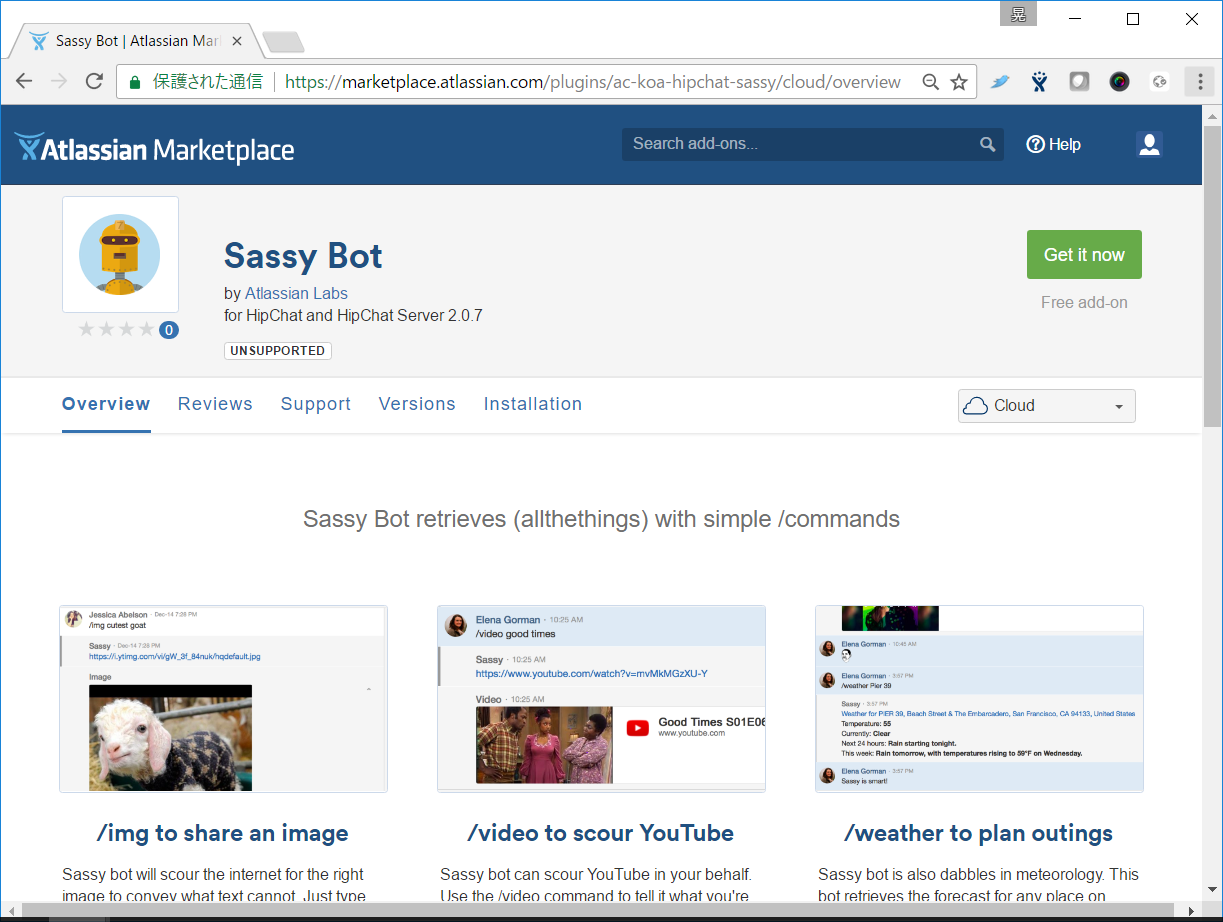This screenshot has width=1223, height=922.
Task: Expand the Cloud hosting dropdown
Action: (1047, 406)
